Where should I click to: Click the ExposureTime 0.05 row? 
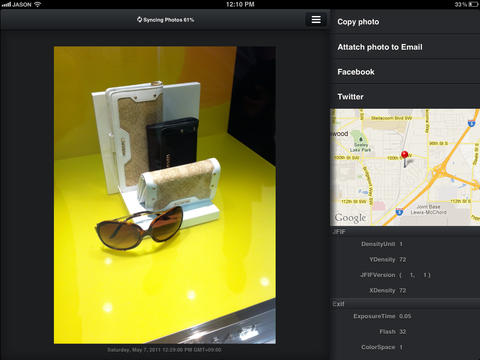405,316
